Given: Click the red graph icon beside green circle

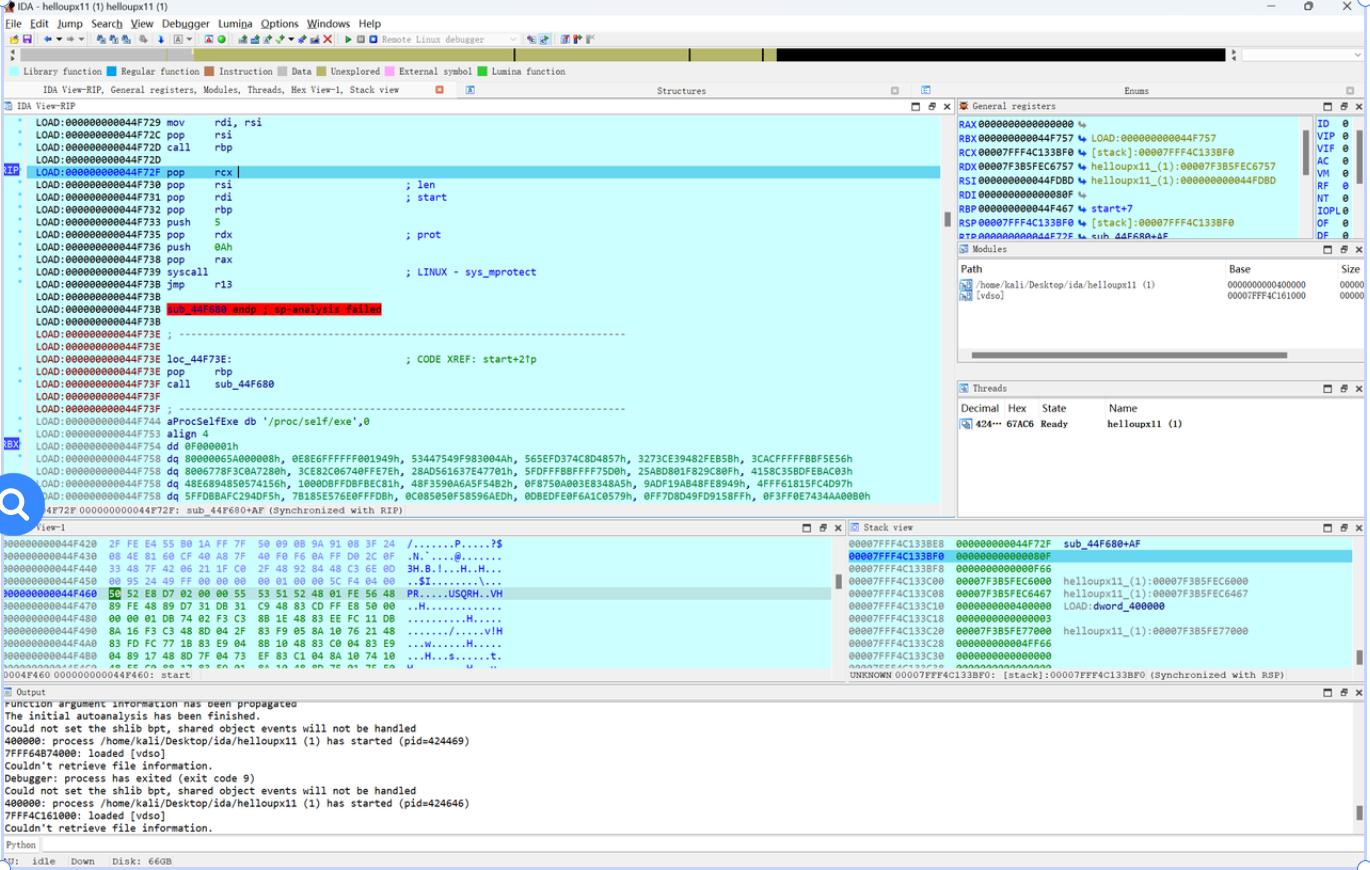Looking at the screenshot, I should 208,39.
